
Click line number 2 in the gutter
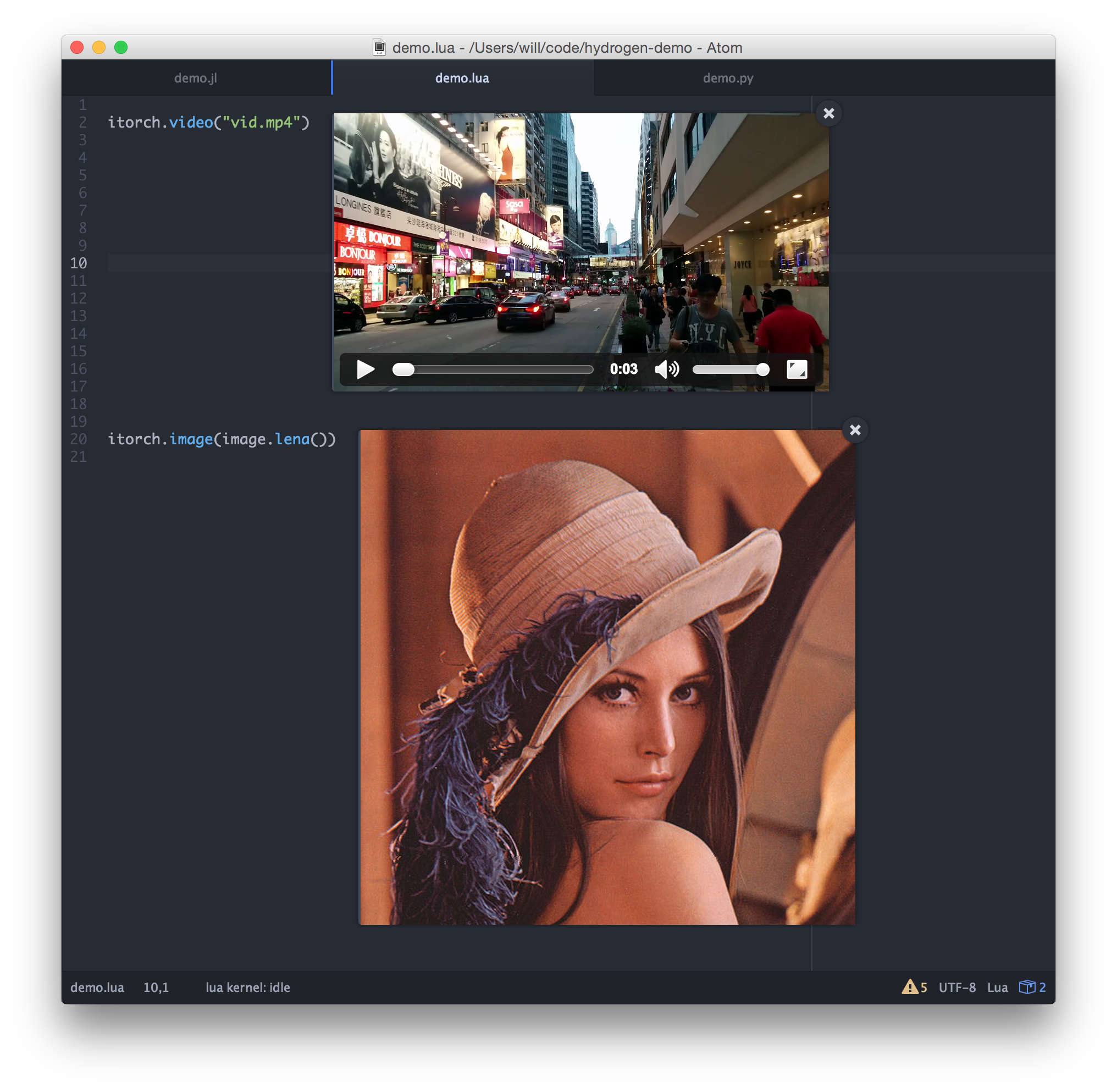pos(82,123)
